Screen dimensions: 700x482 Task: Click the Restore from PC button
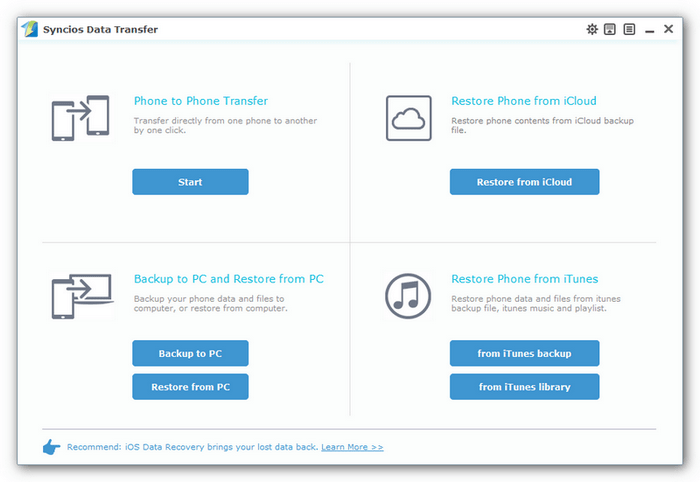tap(190, 386)
